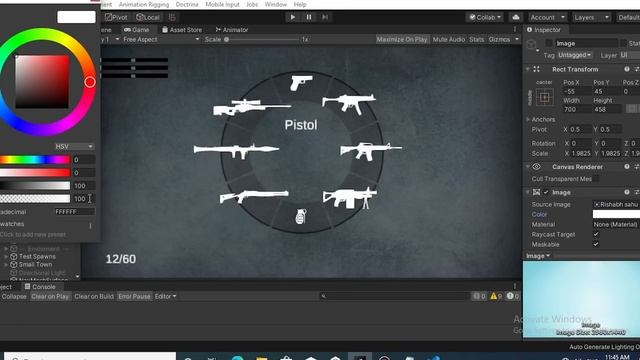
Task: Toggle the Gizmos button
Action: pos(499,40)
